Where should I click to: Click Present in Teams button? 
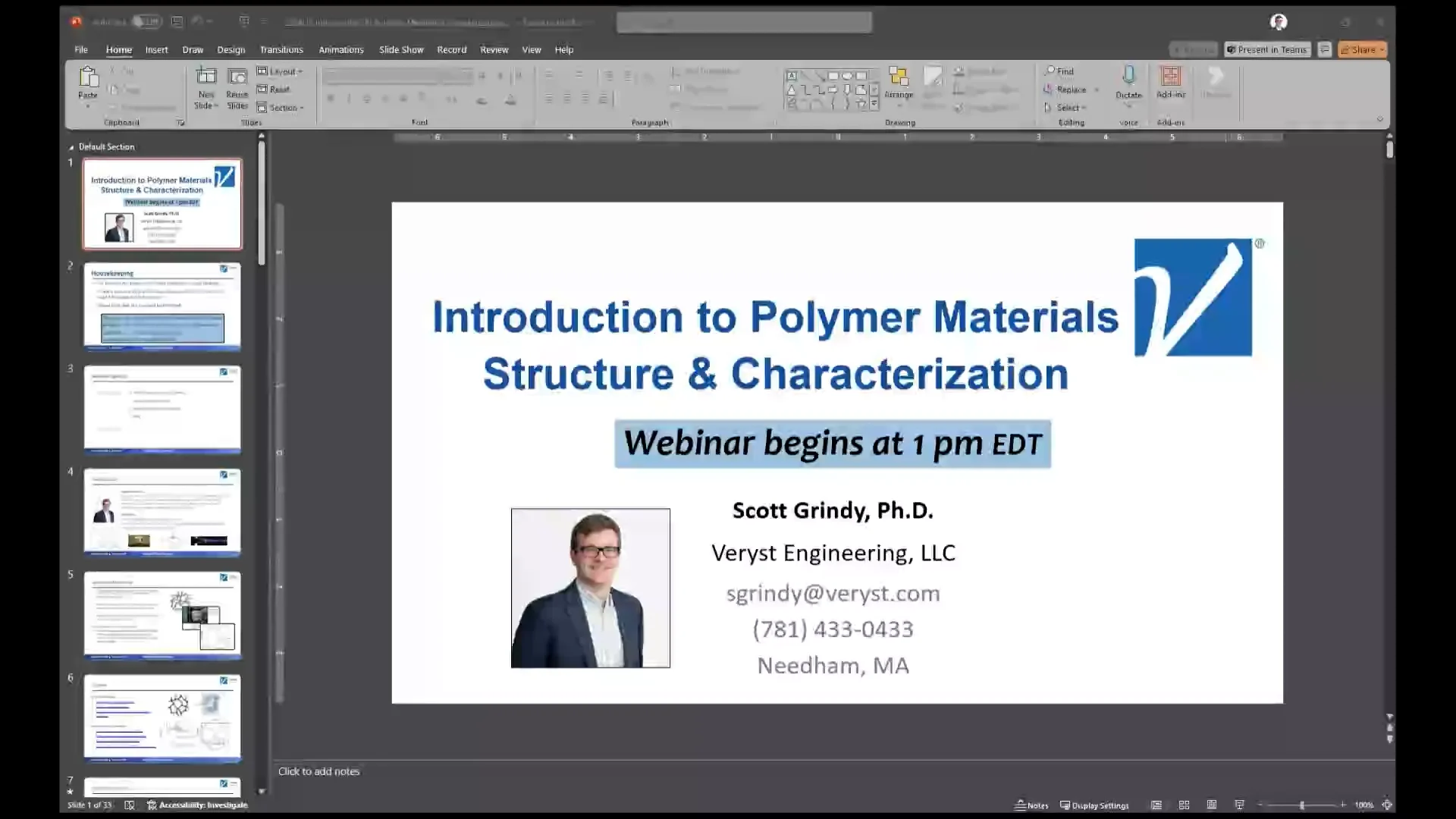coord(1267,49)
